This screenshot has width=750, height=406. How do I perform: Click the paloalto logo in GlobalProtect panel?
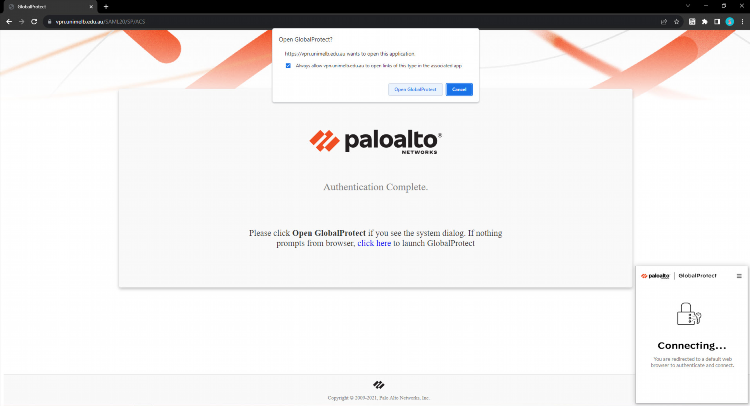[655, 276]
